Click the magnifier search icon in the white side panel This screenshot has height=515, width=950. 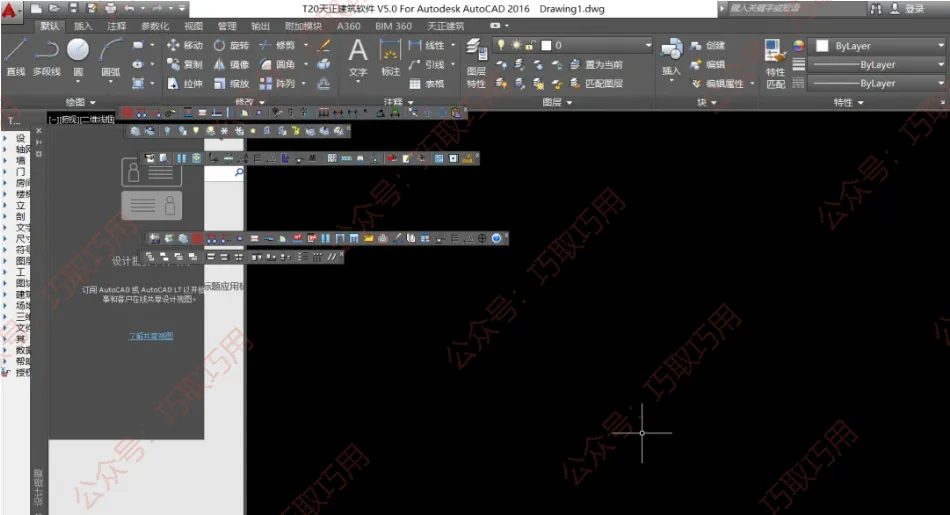(239, 173)
